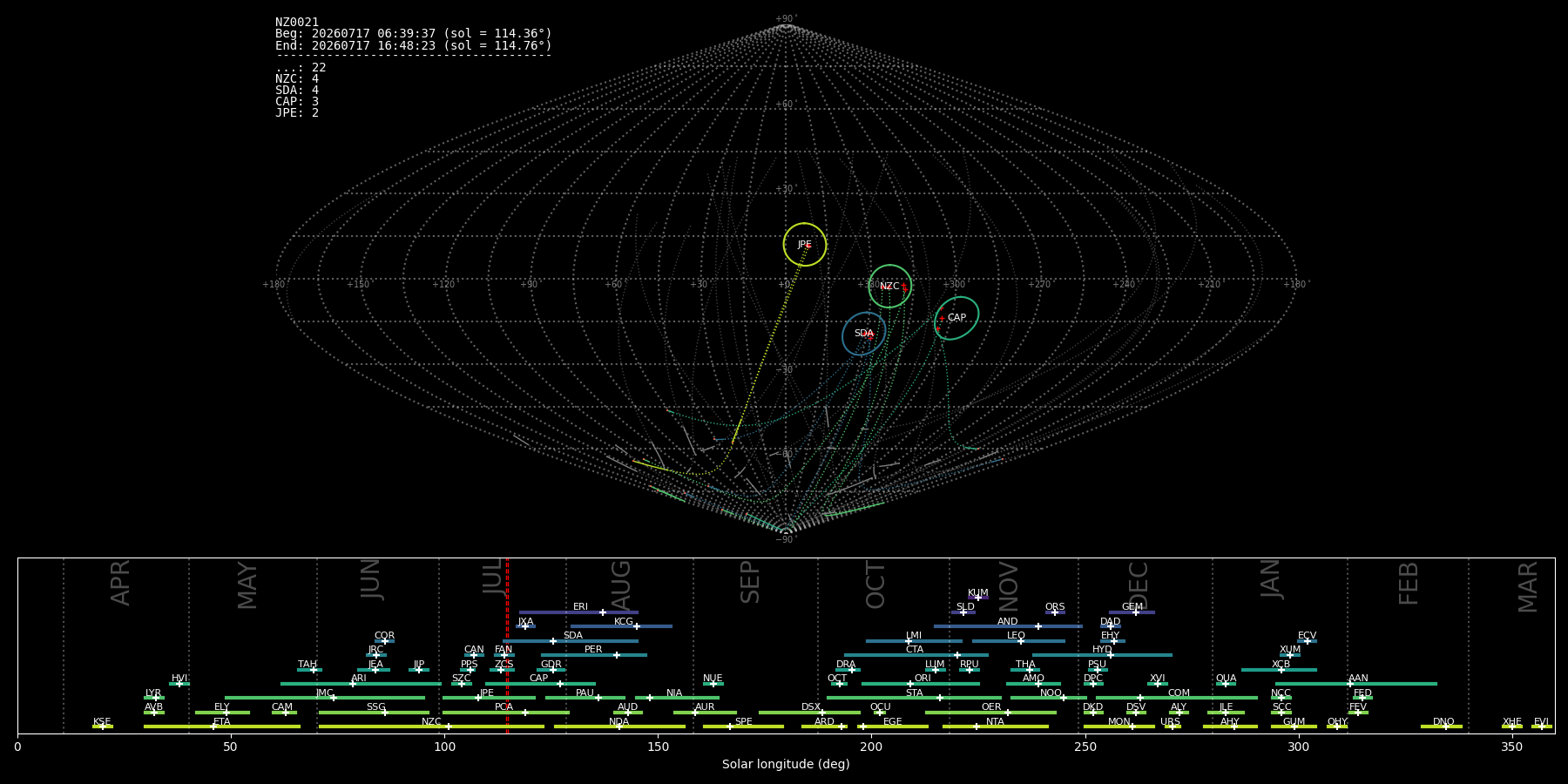Click the NZ0021 station title text
This screenshot has height=784, width=1568.
[x=297, y=23]
